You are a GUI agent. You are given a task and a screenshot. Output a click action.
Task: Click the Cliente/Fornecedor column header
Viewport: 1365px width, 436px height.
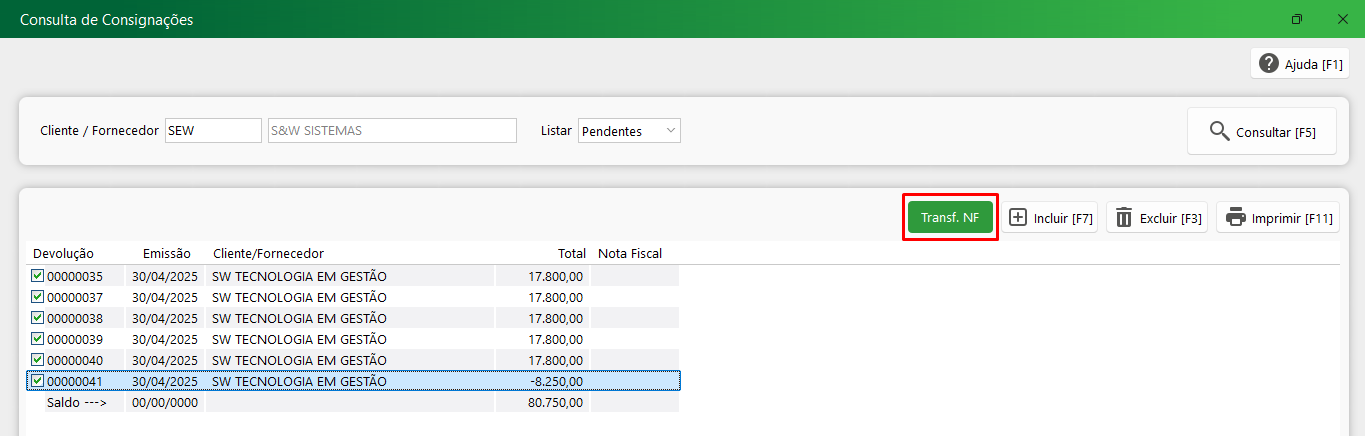[268, 254]
